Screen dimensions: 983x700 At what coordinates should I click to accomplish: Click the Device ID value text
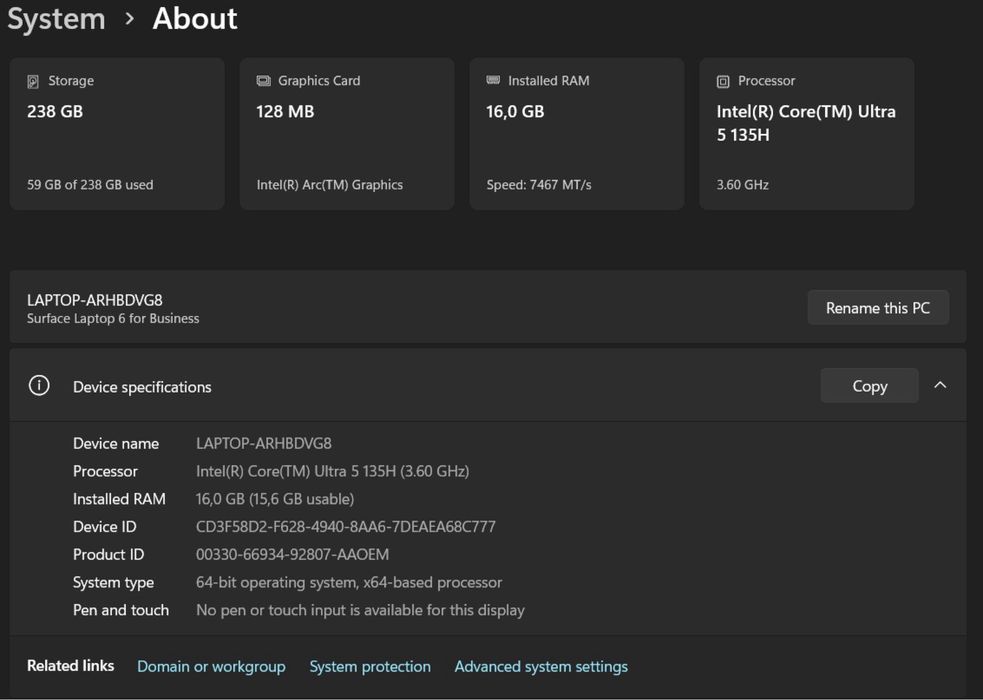(x=345, y=527)
